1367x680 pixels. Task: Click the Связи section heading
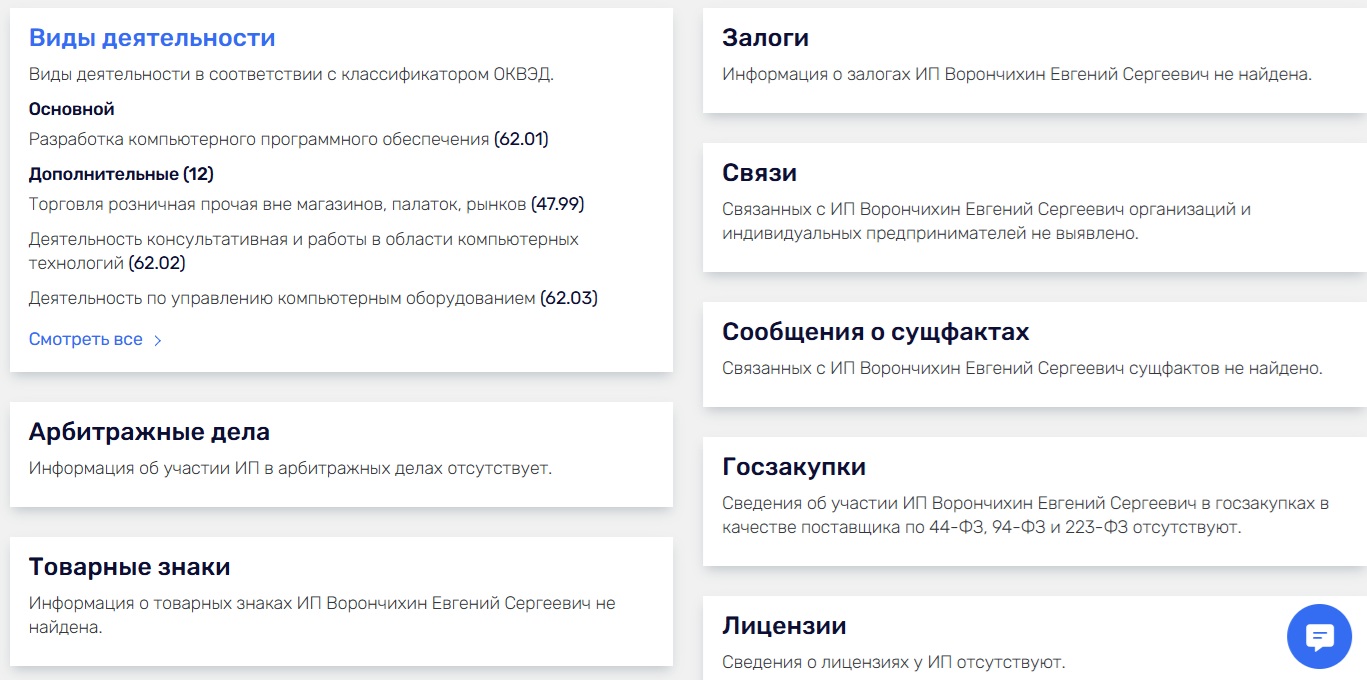[759, 173]
